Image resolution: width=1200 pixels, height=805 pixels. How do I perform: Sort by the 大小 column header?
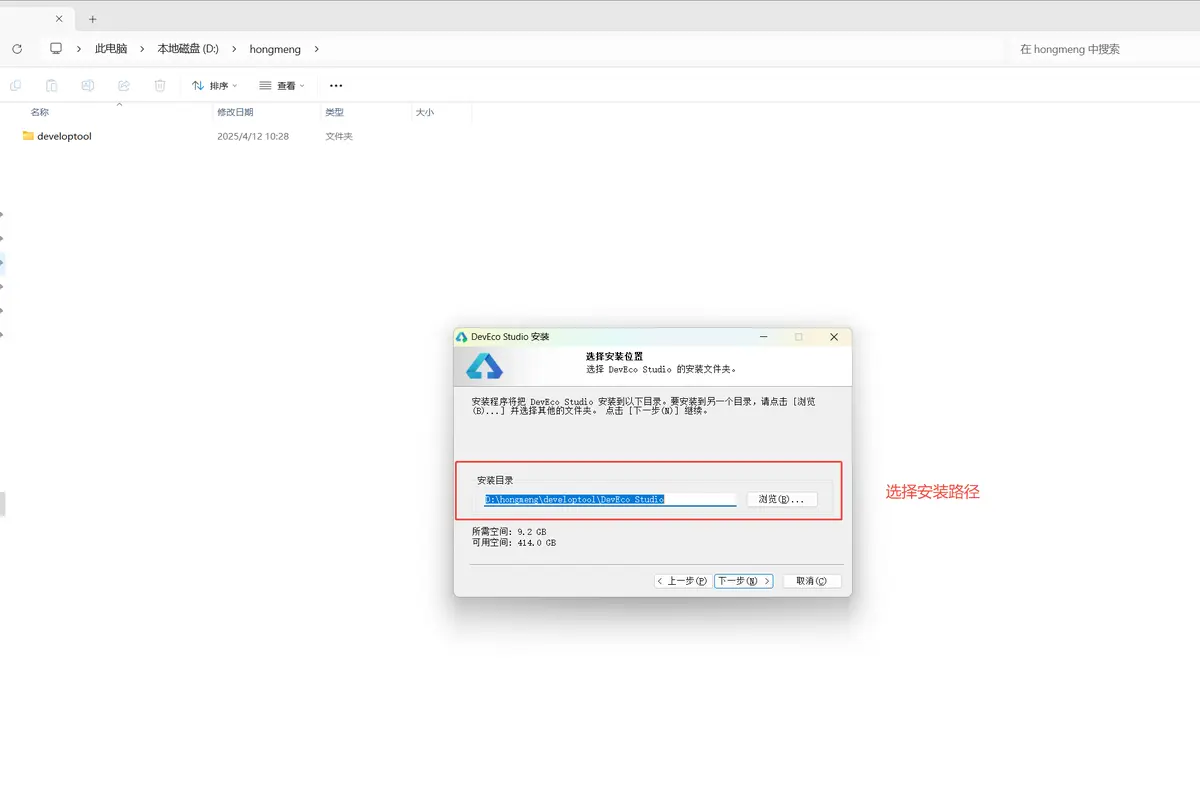[x=425, y=112]
